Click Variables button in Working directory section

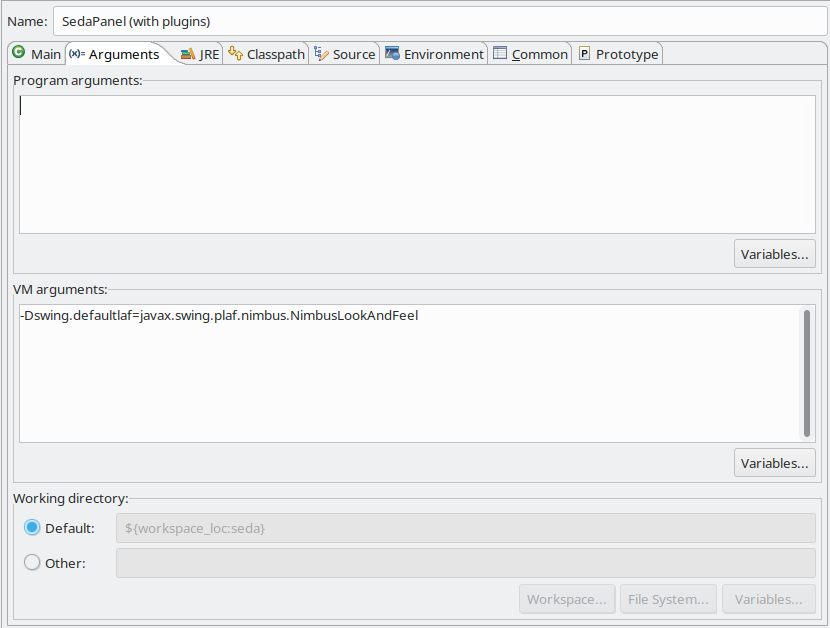[x=768, y=599]
